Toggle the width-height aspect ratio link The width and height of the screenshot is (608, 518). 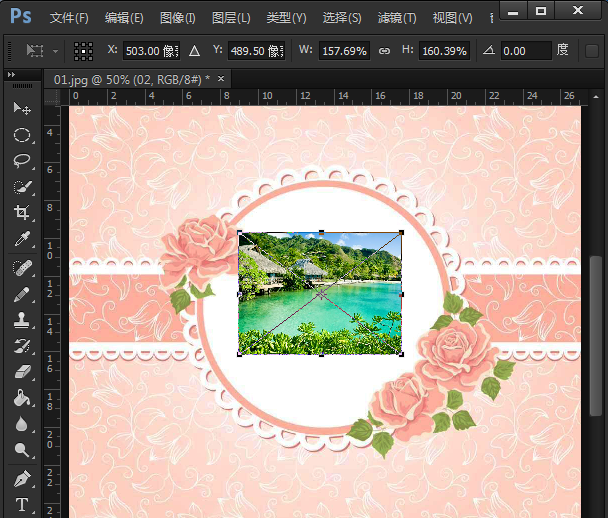point(383,50)
